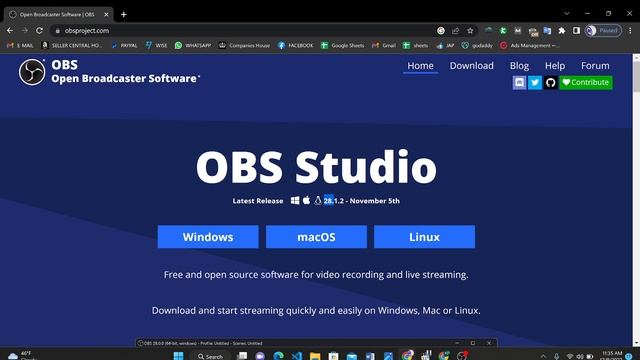
Task: Open the Help menu item
Action: pyautogui.click(x=555, y=66)
